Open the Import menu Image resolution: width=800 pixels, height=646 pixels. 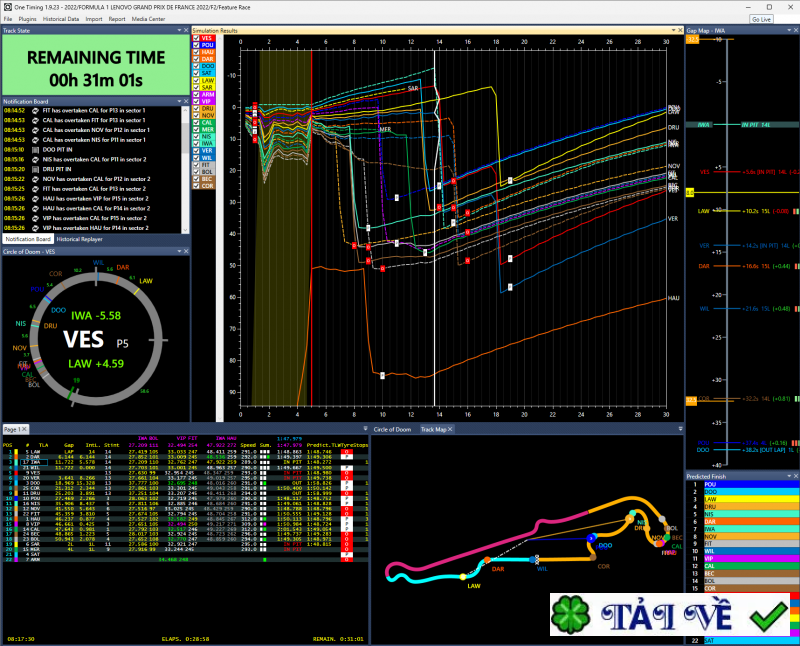(x=94, y=19)
